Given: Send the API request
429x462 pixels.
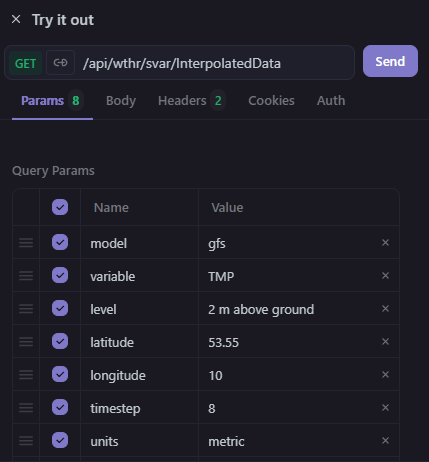Looking at the screenshot, I should click(390, 61).
